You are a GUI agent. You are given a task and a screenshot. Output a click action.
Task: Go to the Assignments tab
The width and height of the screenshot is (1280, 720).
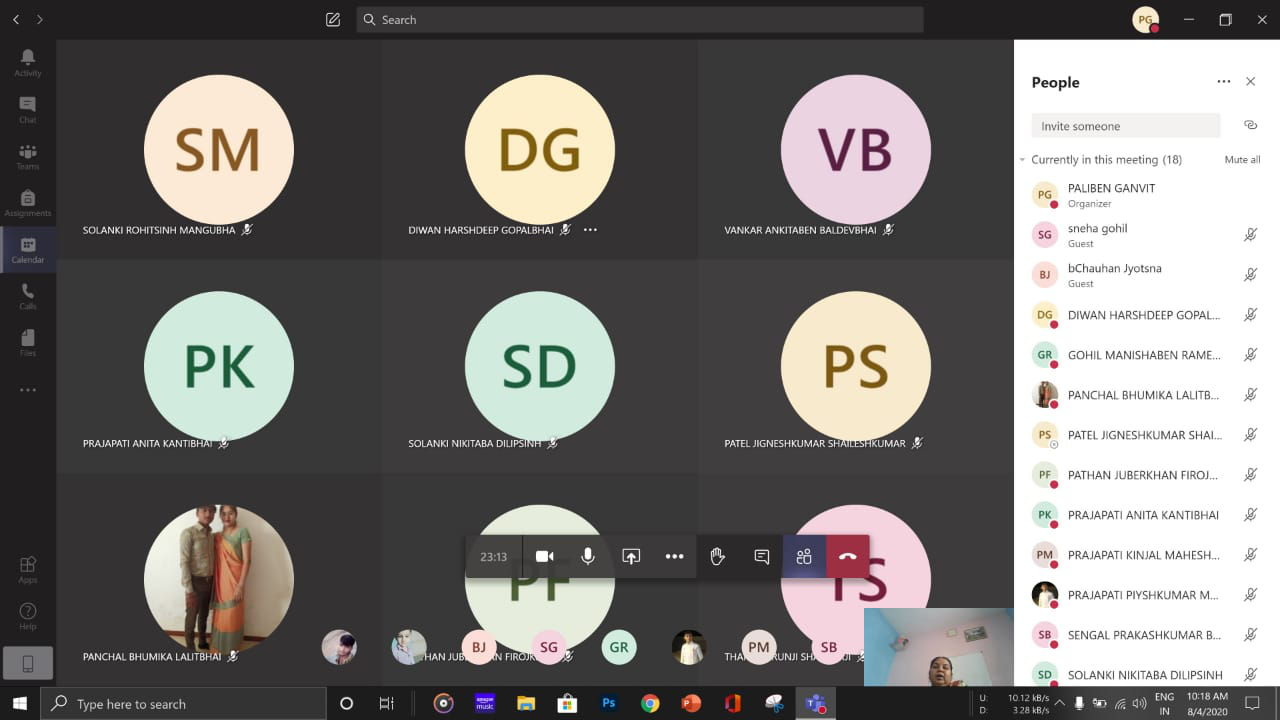(x=28, y=203)
